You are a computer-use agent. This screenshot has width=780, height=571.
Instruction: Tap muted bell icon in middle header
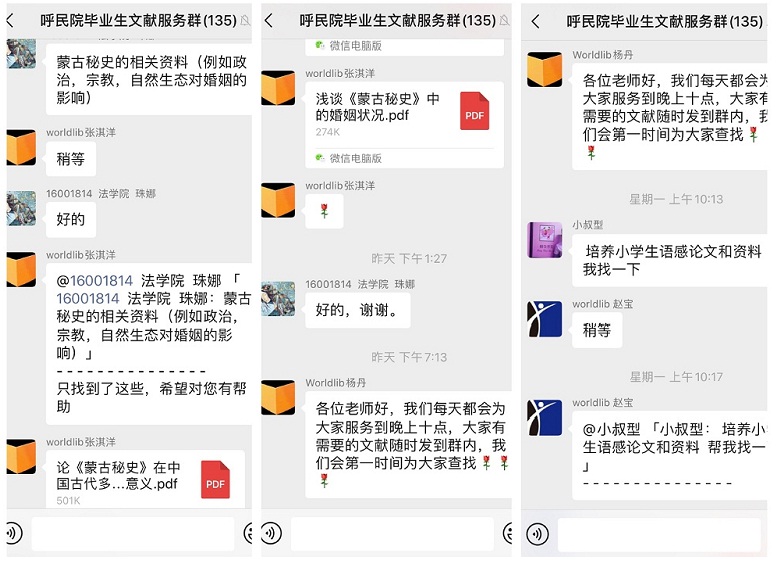[x=504, y=20]
